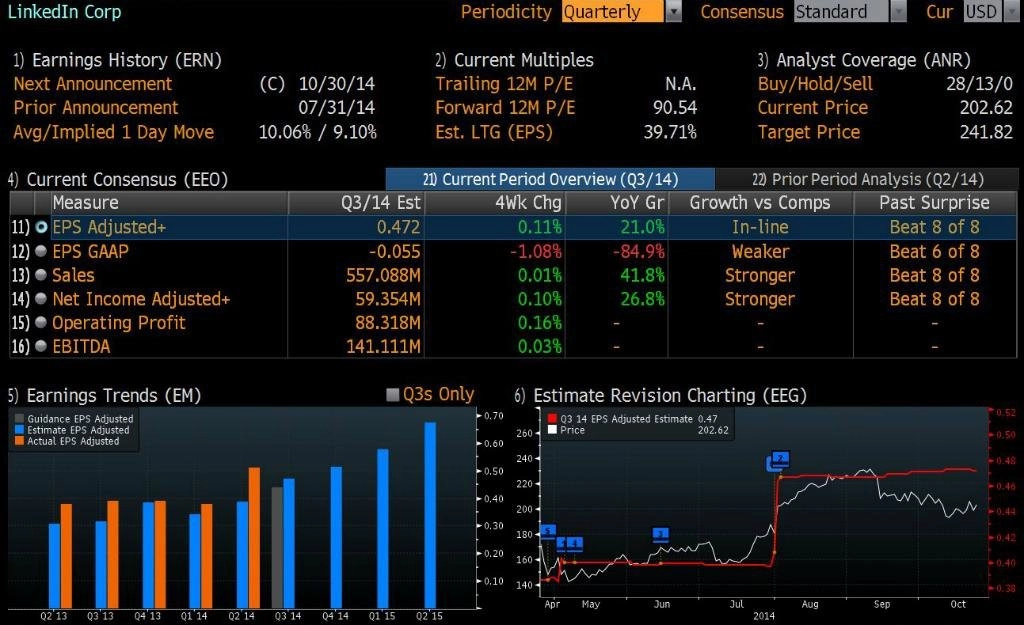The width and height of the screenshot is (1024, 625).
Task: Open the Periodicity Quarterly dropdown
Action: coord(673,12)
